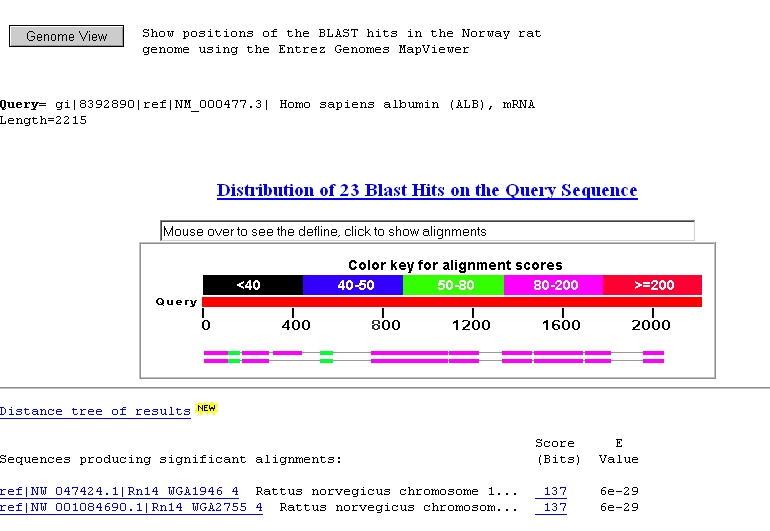Open the Distance tree of results link
This screenshot has width=770, height=531.
tap(95, 411)
